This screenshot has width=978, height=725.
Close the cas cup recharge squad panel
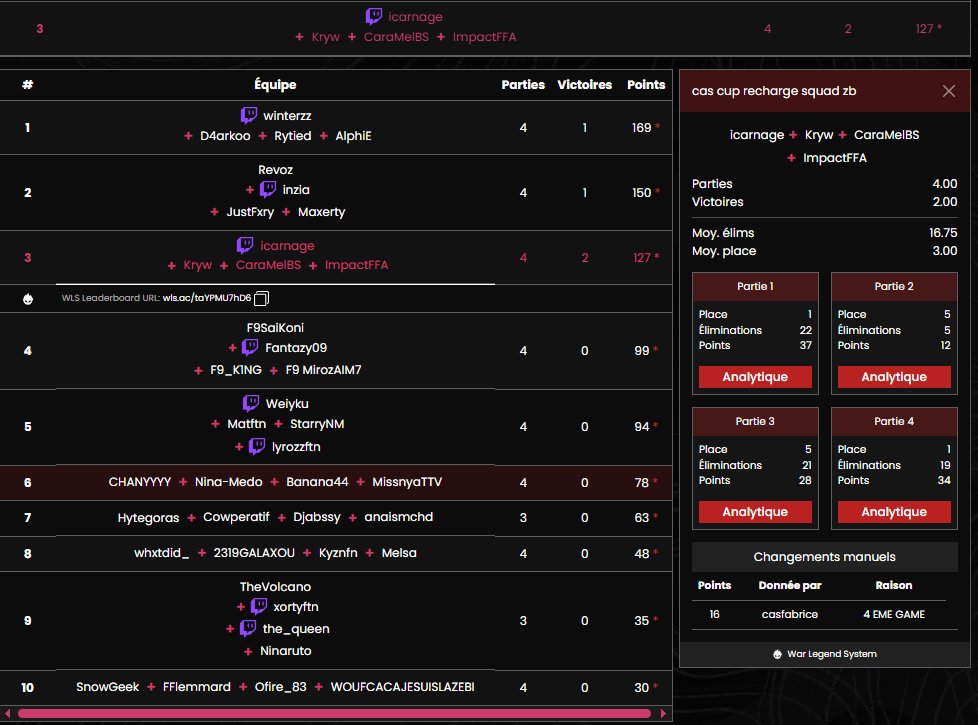click(948, 91)
